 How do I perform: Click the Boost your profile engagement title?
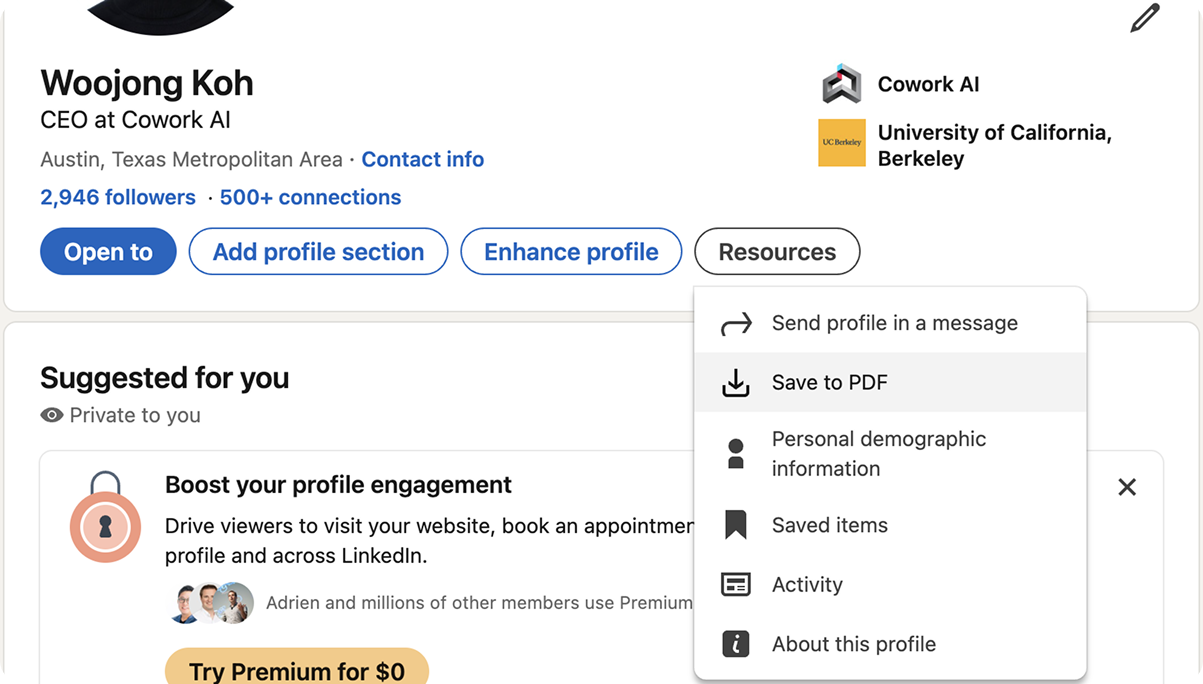tap(338, 485)
